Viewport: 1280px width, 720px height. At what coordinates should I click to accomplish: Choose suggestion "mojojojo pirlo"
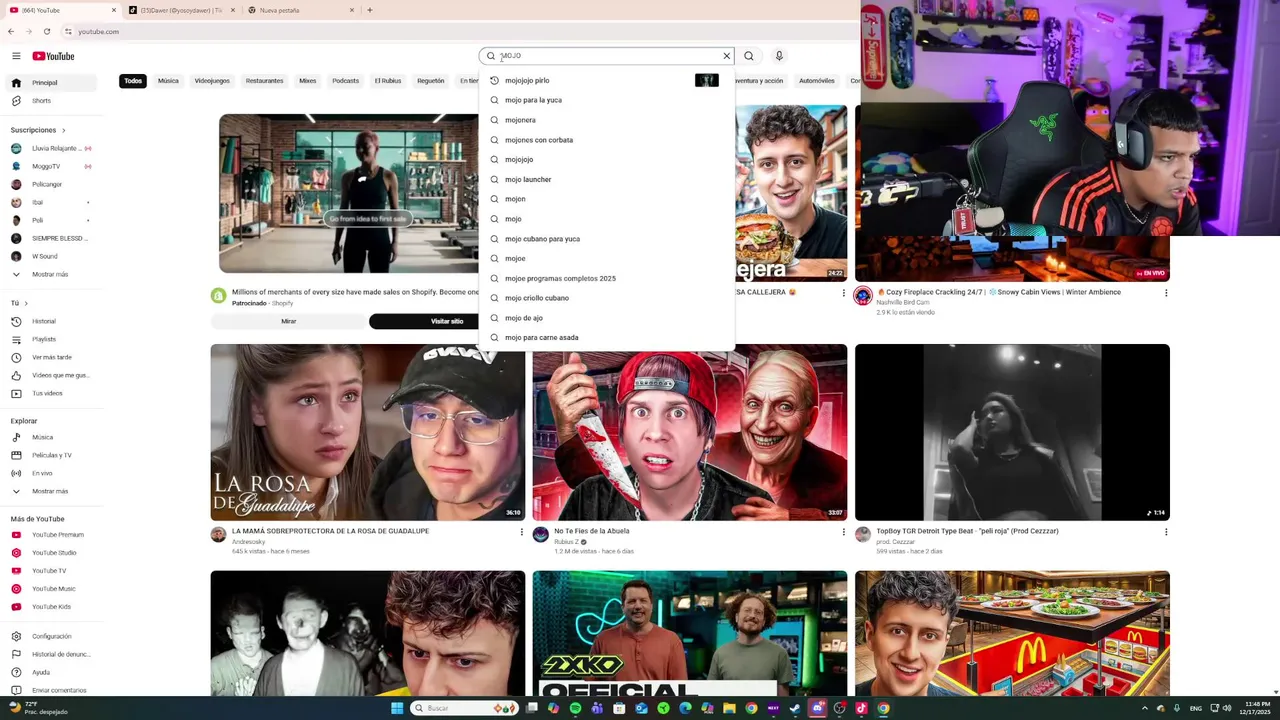[606, 81]
